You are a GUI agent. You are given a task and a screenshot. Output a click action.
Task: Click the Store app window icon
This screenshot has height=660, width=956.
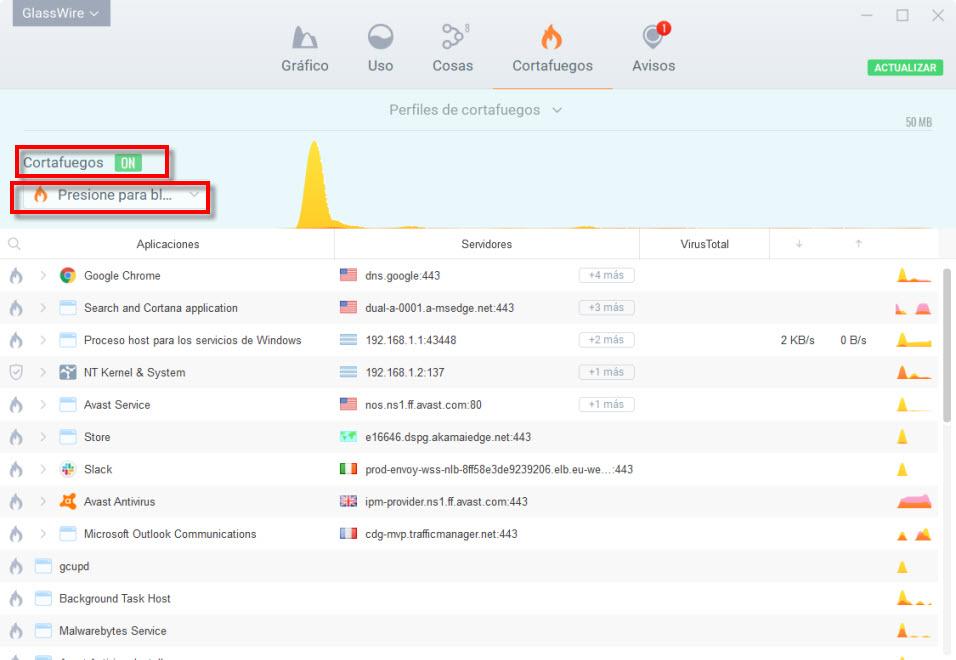point(68,437)
